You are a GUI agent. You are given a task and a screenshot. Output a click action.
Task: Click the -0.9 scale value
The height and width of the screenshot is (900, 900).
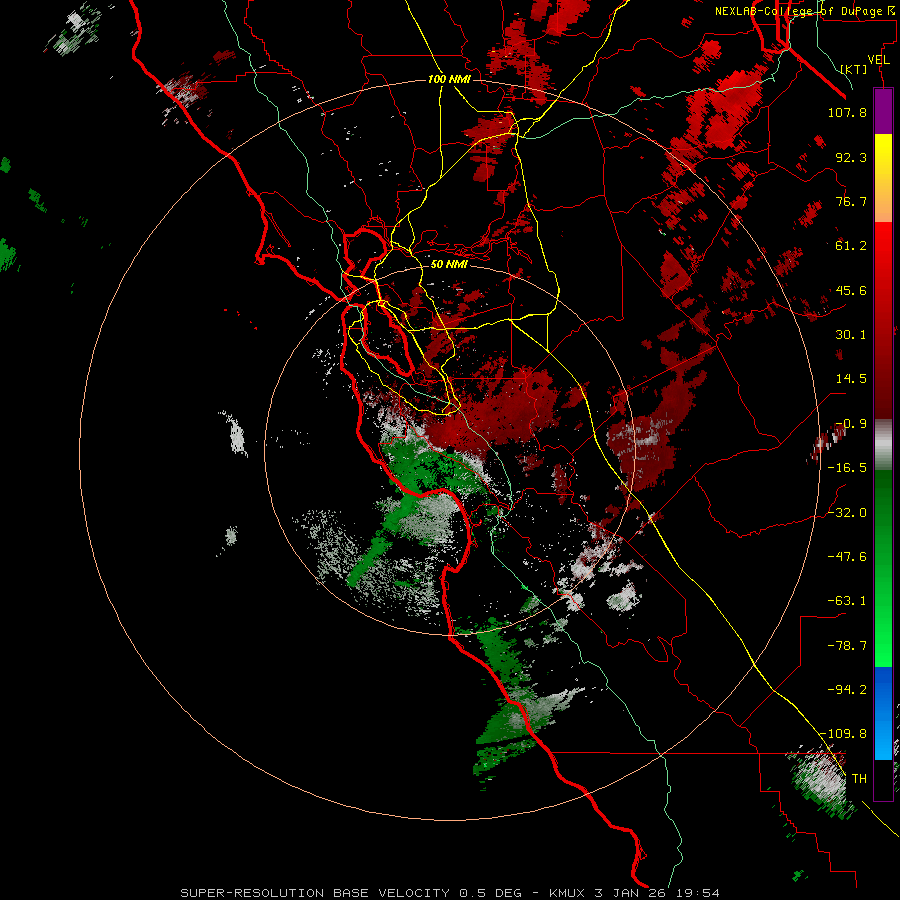coord(851,424)
